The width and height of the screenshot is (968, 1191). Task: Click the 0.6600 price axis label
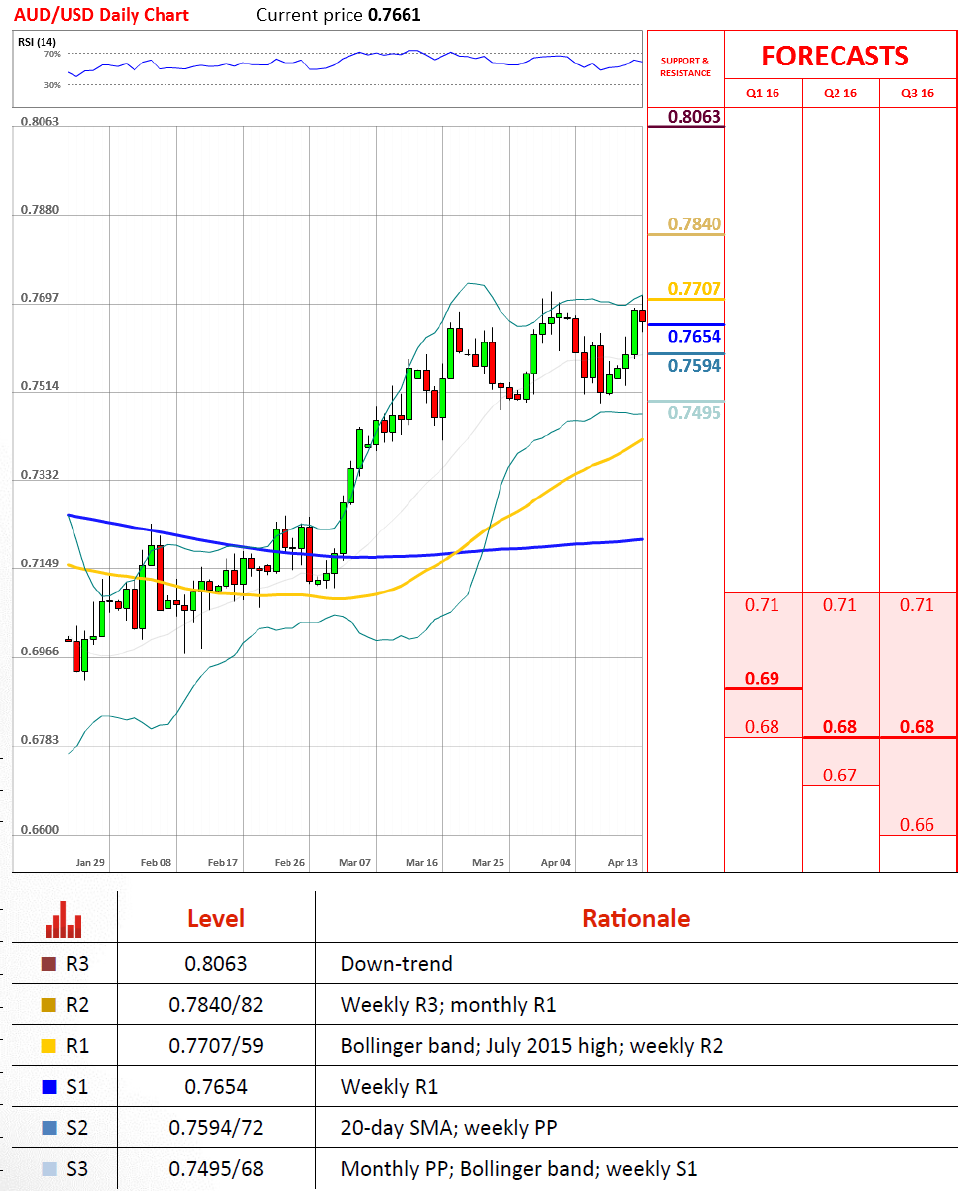(40, 829)
